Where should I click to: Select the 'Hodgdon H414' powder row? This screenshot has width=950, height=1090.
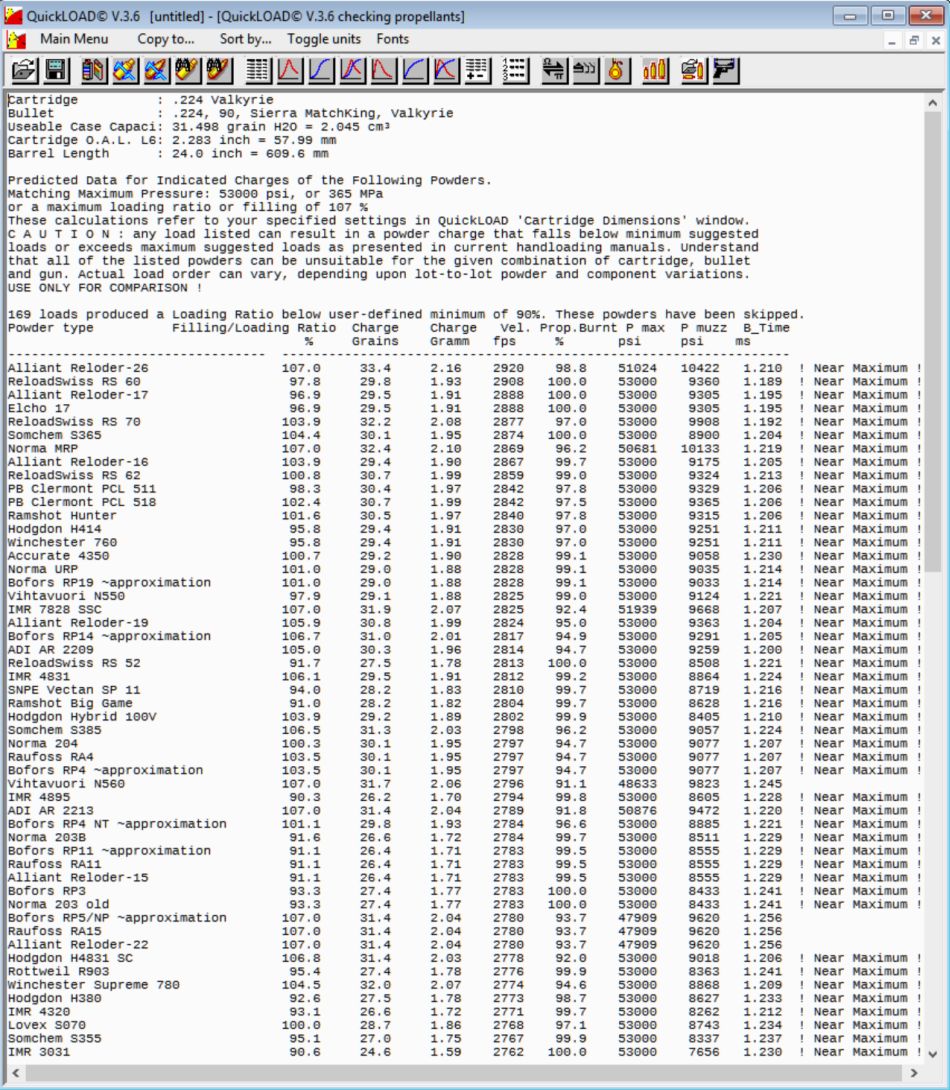[464, 529]
